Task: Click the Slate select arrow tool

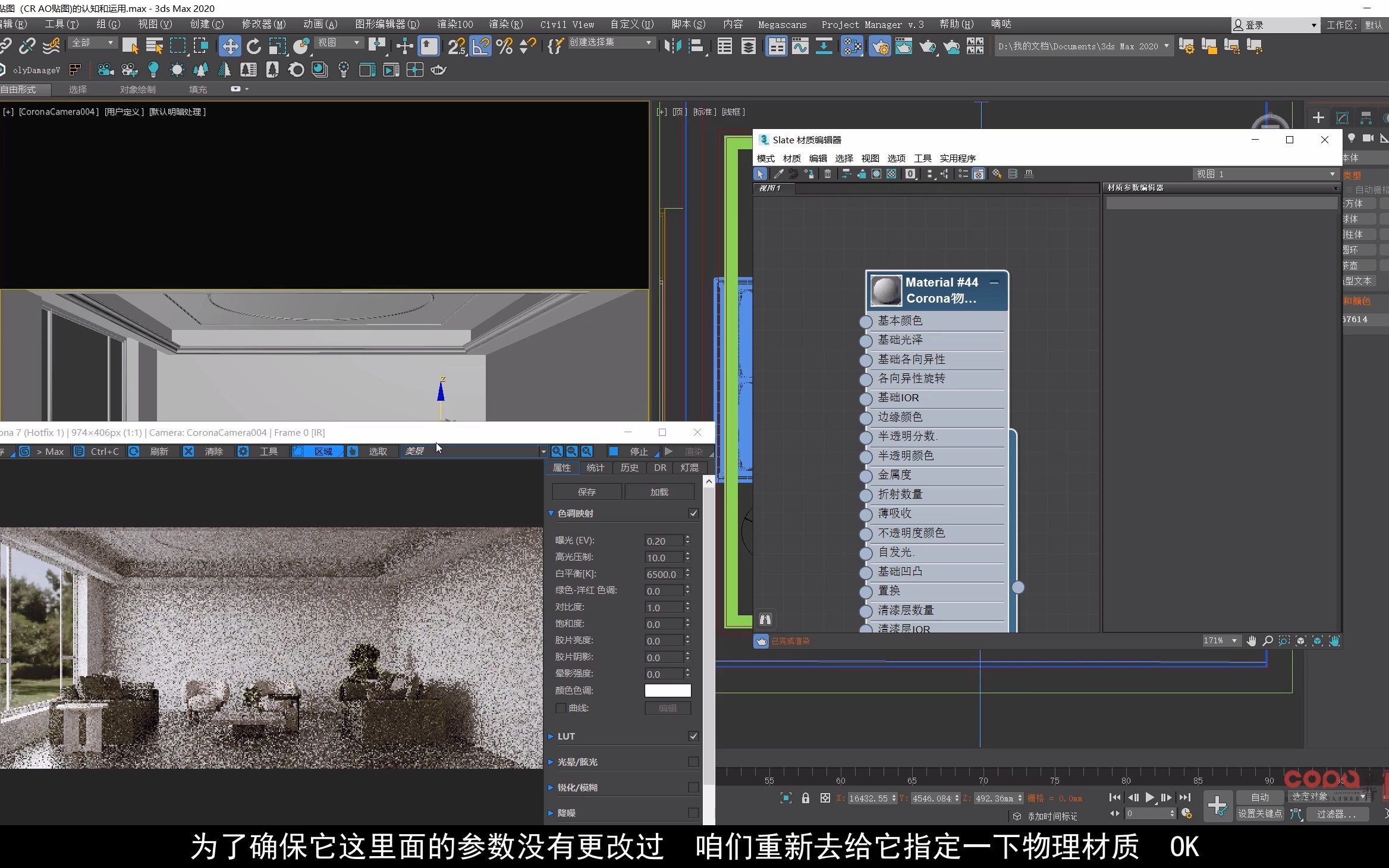Action: point(761,174)
